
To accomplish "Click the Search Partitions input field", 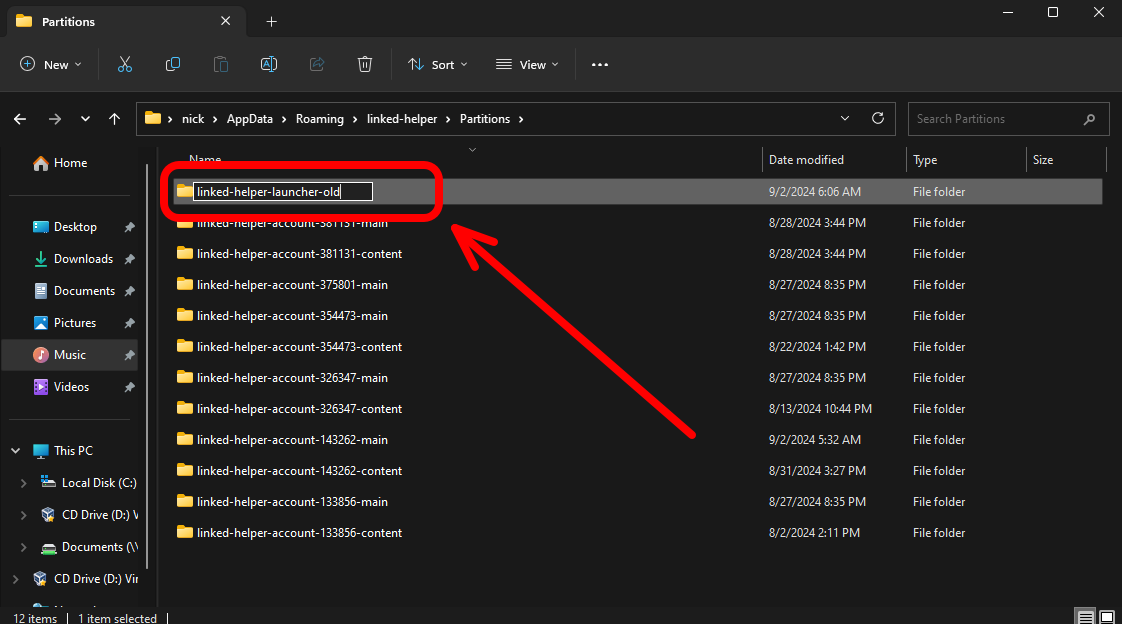I will coord(995,119).
